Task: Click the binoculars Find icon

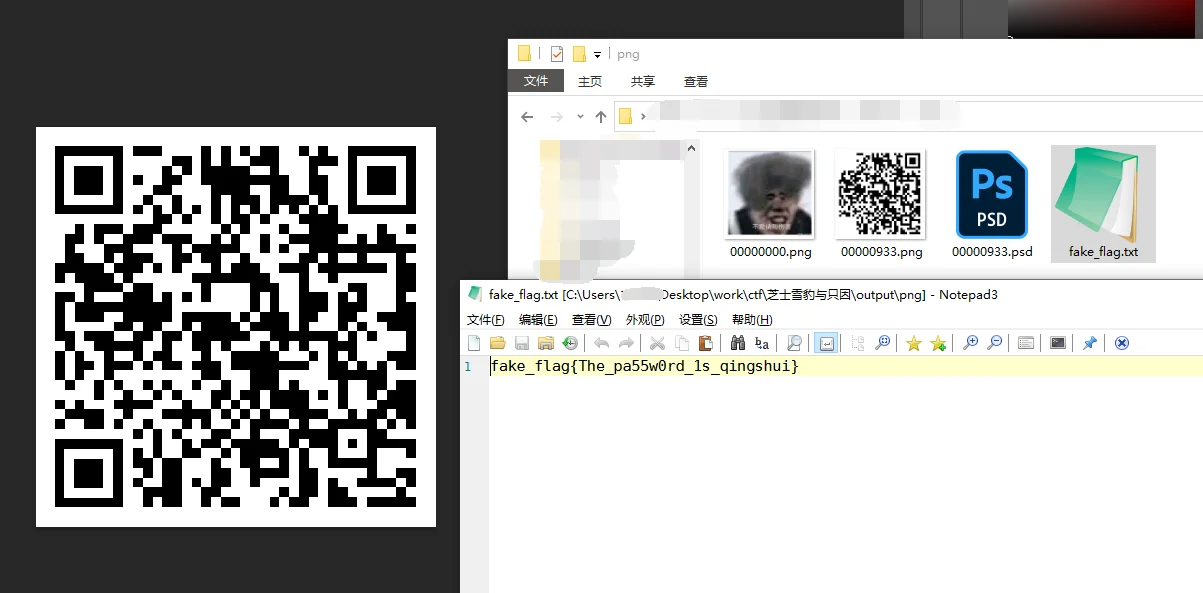Action: pyautogui.click(x=738, y=343)
